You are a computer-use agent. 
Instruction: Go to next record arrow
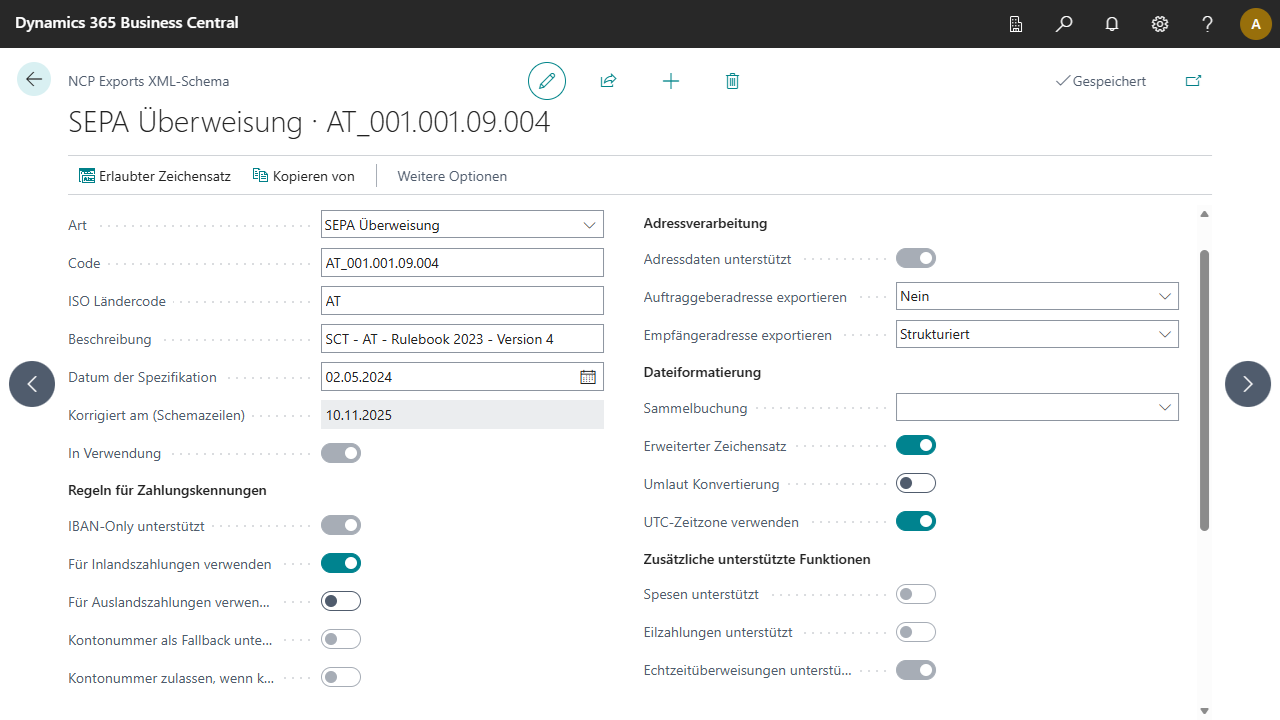tap(1248, 384)
